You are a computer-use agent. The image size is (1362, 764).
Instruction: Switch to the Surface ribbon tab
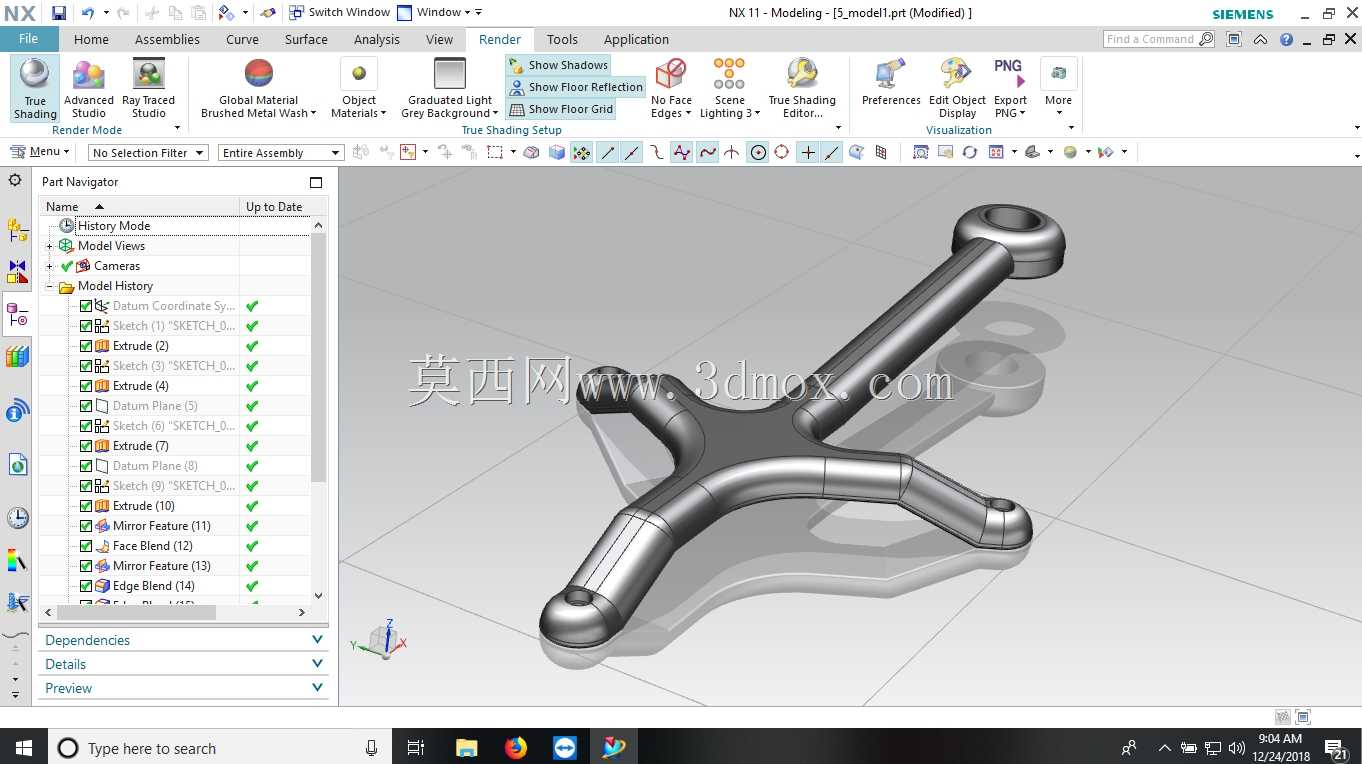pyautogui.click(x=306, y=40)
